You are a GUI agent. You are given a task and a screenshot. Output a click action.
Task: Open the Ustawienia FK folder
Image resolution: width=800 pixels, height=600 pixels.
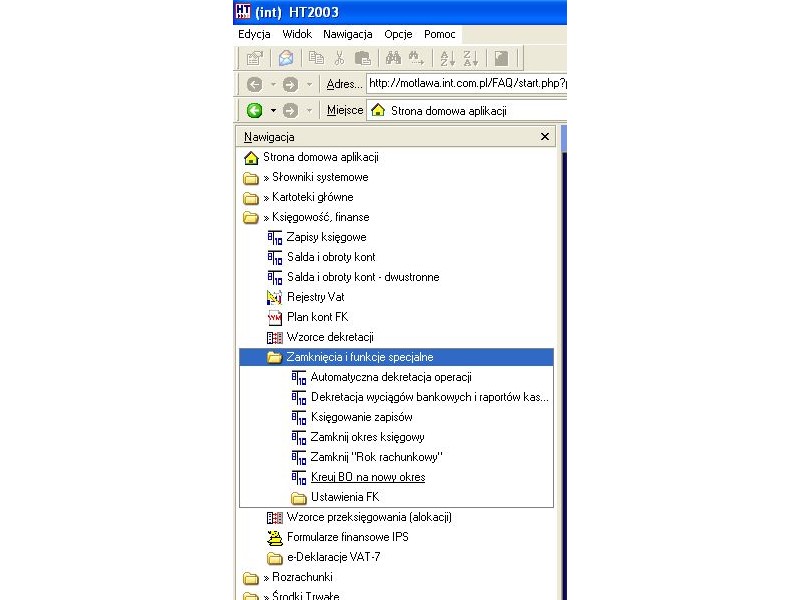pyautogui.click(x=335, y=497)
